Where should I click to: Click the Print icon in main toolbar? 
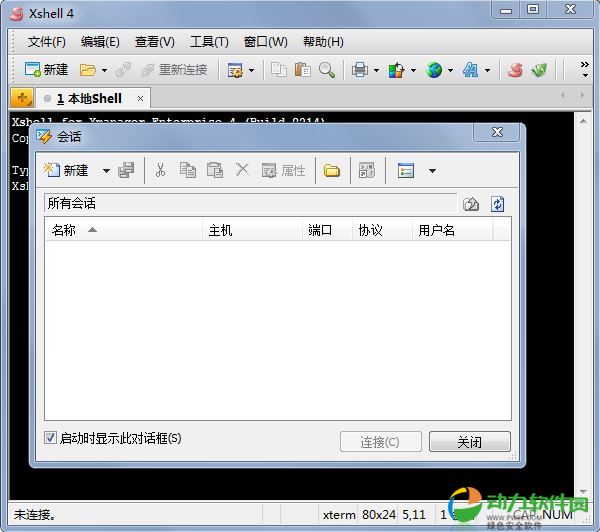pyautogui.click(x=360, y=70)
